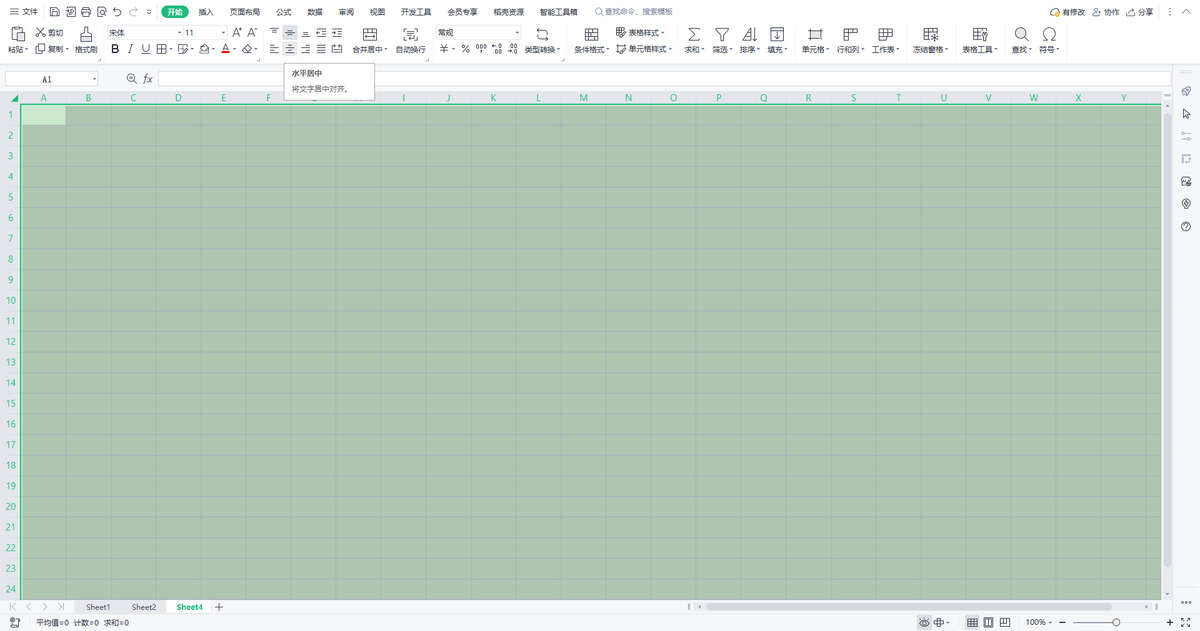The image size is (1200, 631).
Task: Open the 插入 (Insert) ribbon tab
Action: point(206,12)
